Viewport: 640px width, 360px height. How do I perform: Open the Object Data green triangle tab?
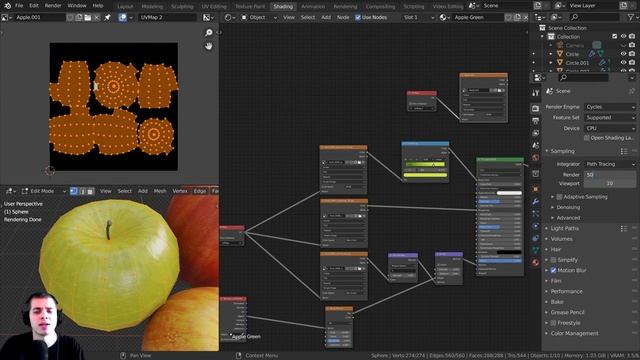point(536,250)
